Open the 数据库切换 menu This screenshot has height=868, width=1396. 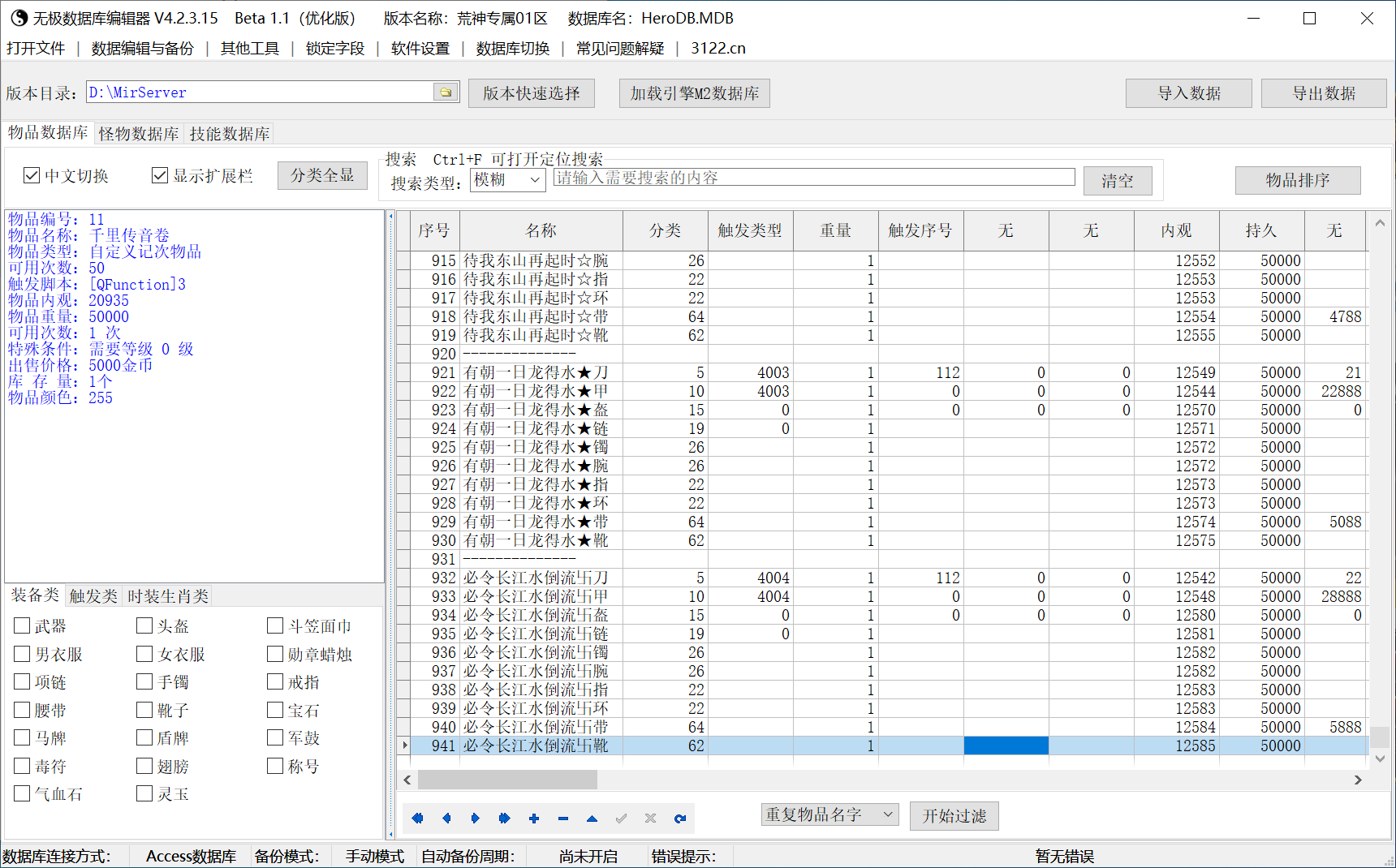click(513, 49)
